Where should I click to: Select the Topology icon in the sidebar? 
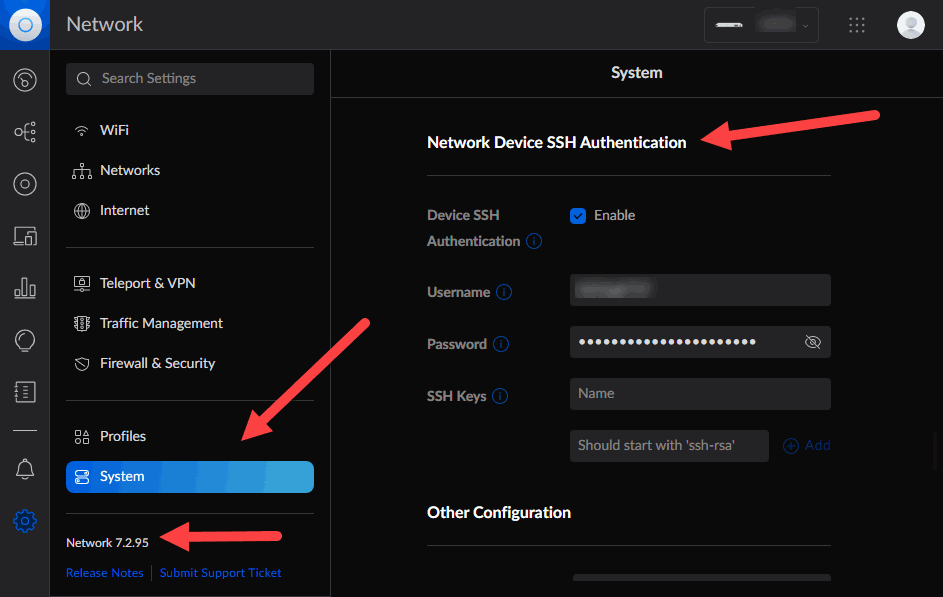[x=24, y=131]
